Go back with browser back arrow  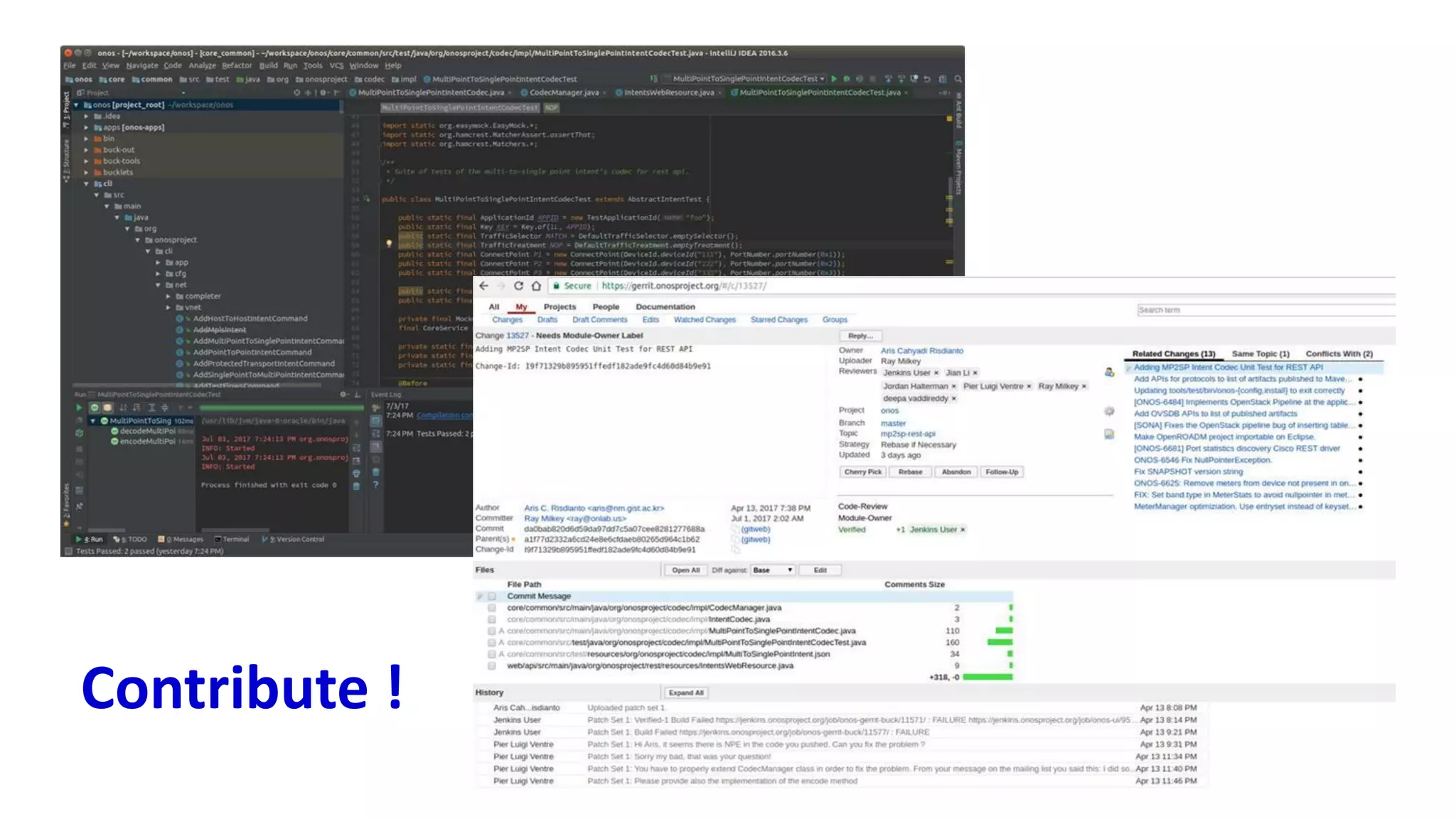click(483, 286)
